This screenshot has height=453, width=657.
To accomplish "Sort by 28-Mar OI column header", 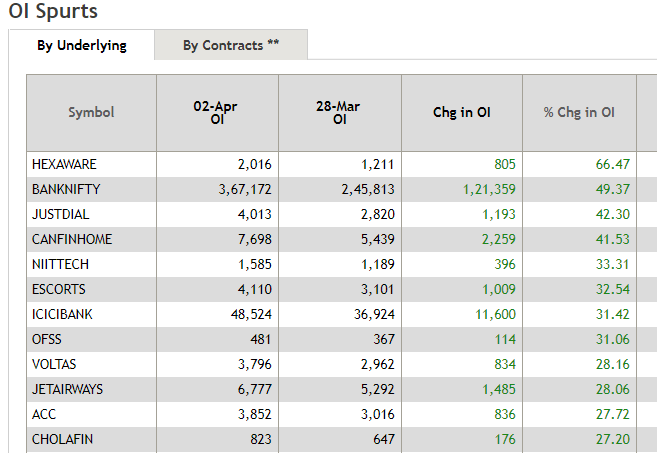I will [338, 112].
